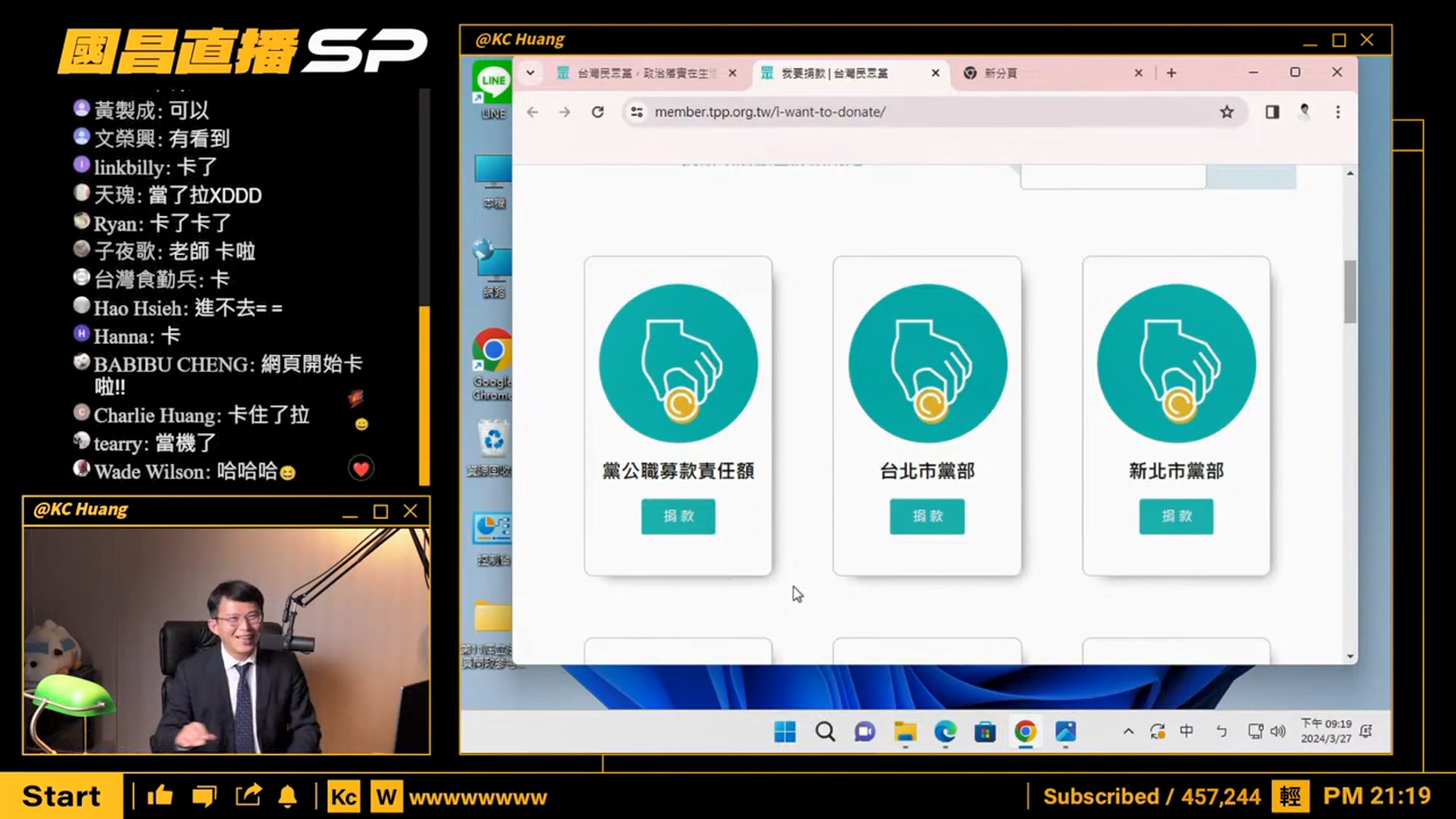The width and height of the screenshot is (1456, 819).
Task: Open the notification center bell in the tray
Action: (x=1367, y=731)
